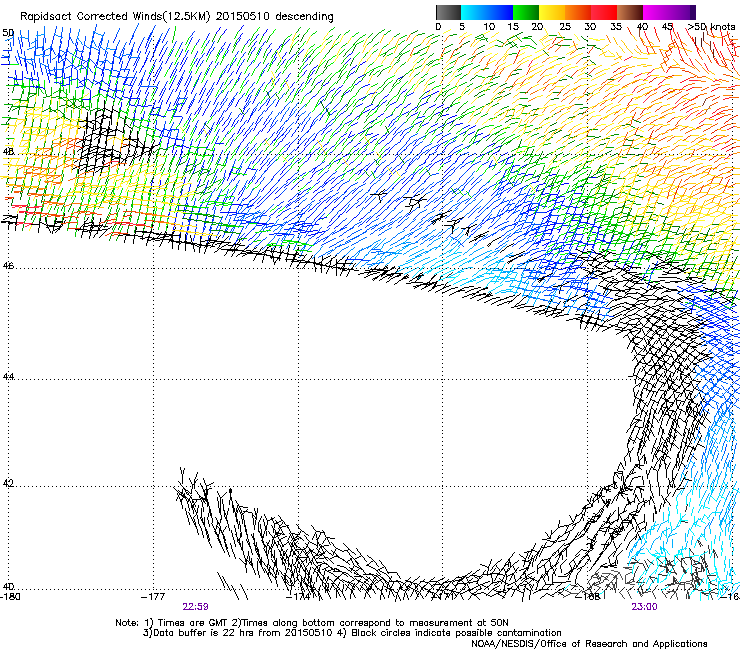The height and width of the screenshot is (650, 740).
Task: Click the latitude label 40
Action: [x=8, y=587]
